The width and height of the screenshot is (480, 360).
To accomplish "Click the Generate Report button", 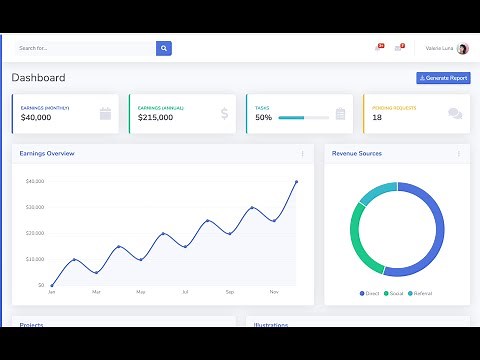I will tap(443, 78).
